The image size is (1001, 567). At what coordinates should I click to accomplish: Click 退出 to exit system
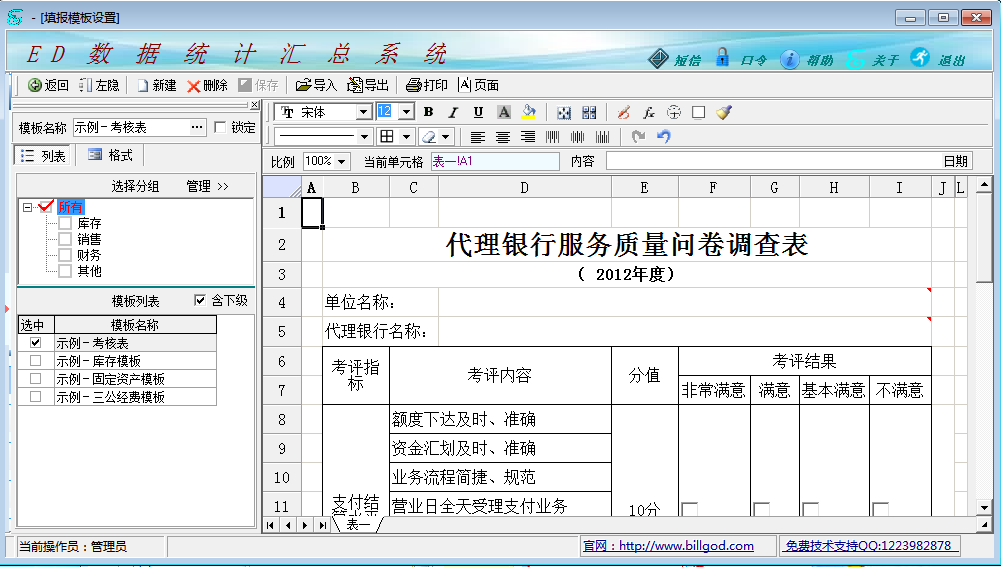938,59
